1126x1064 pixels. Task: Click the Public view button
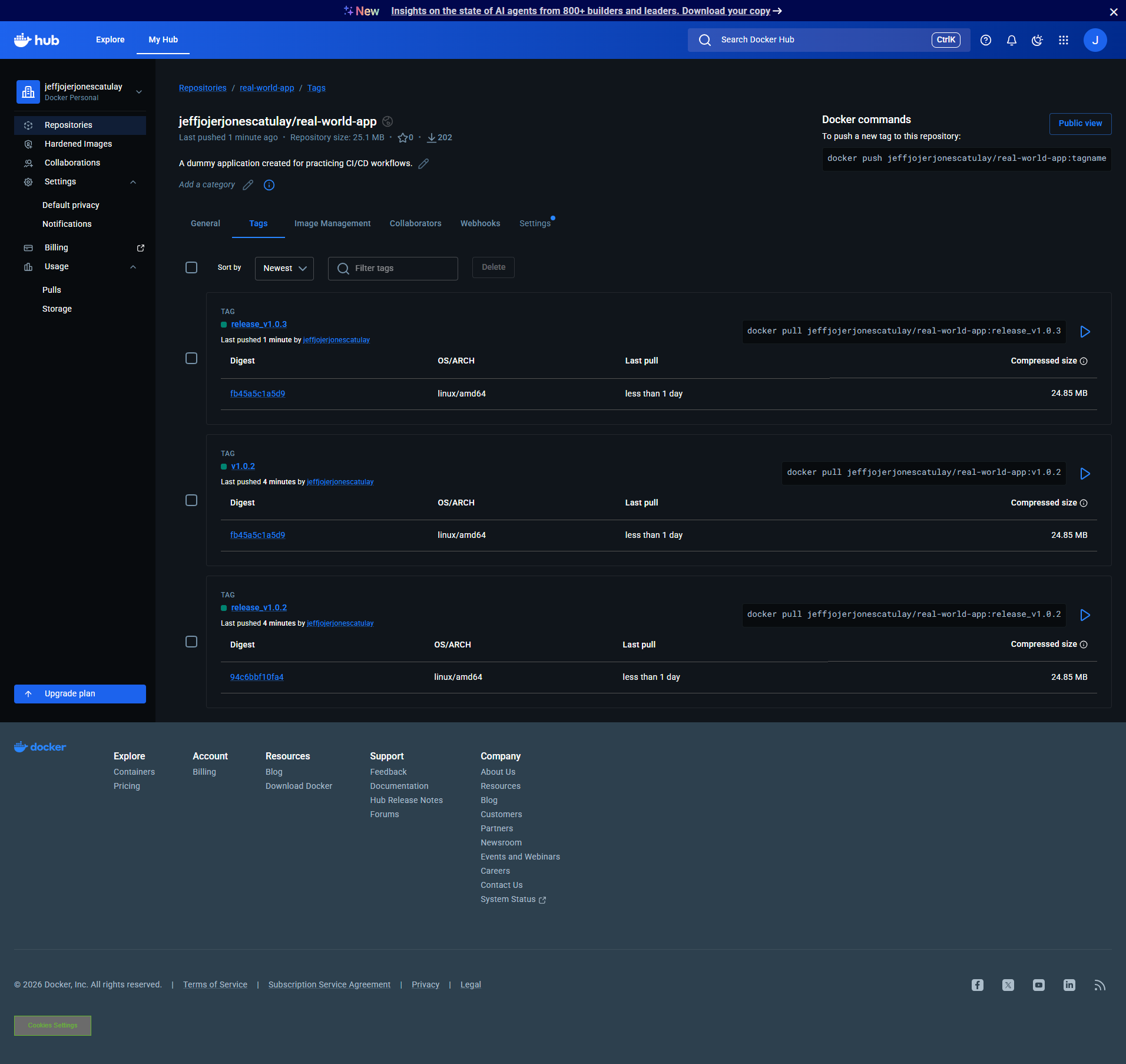(1081, 124)
